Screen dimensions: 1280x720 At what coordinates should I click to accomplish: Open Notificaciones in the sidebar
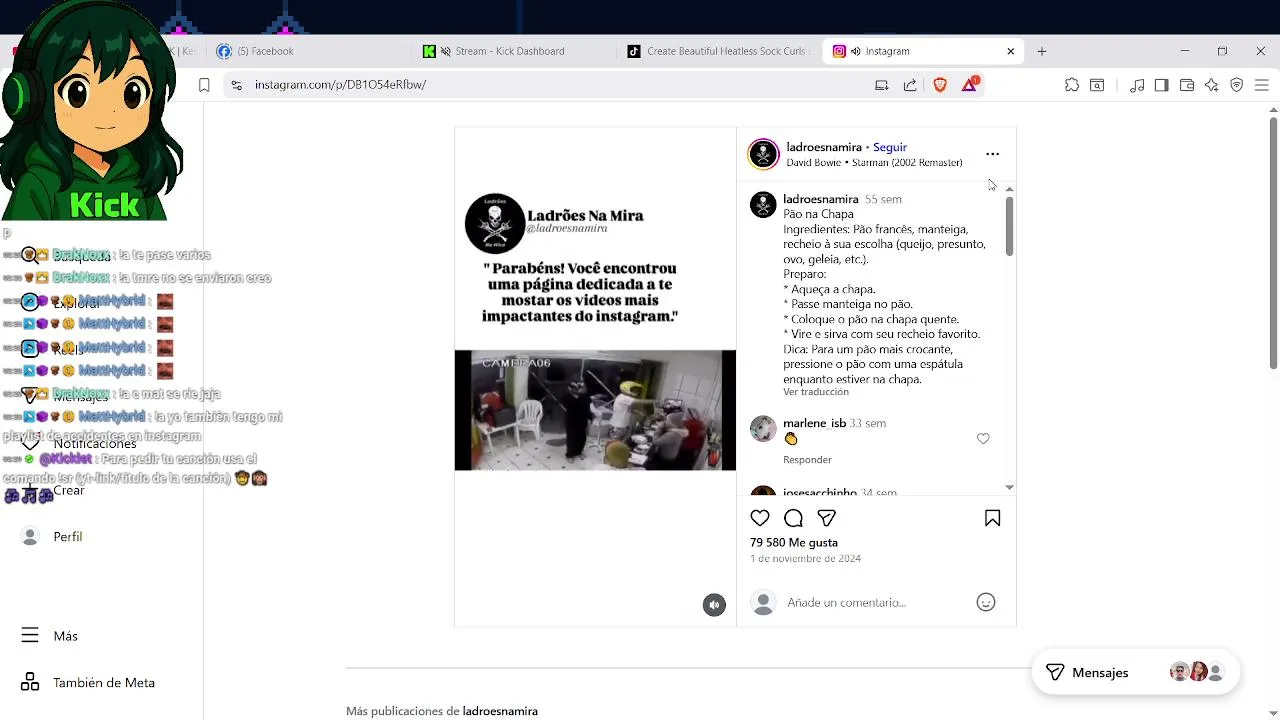pos(95,443)
